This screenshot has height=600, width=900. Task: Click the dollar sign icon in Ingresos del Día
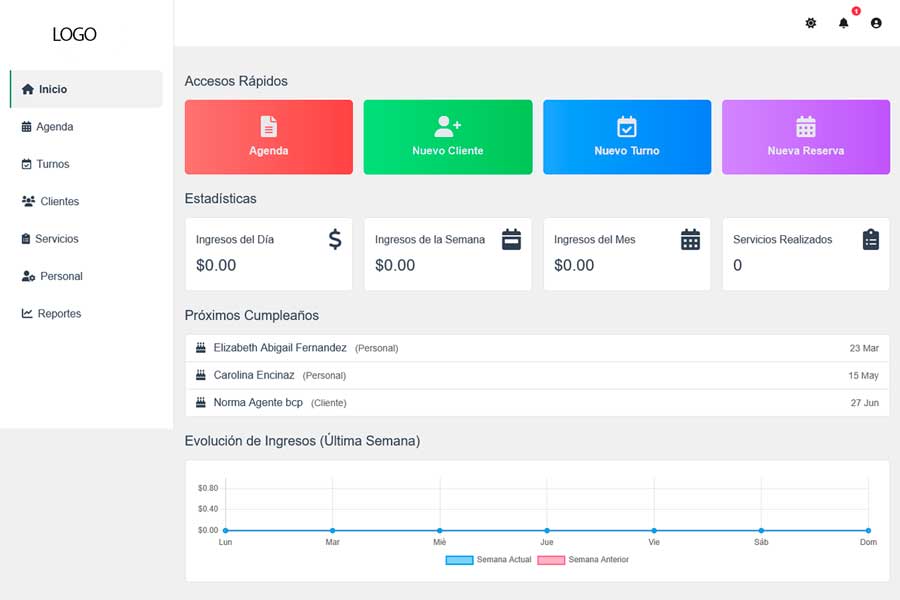pyautogui.click(x=335, y=239)
